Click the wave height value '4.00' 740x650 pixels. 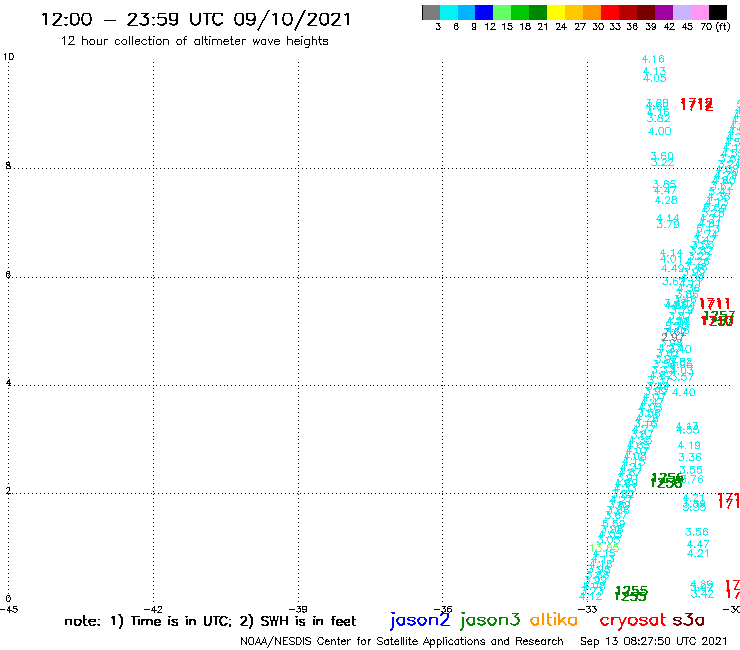(x=659, y=131)
